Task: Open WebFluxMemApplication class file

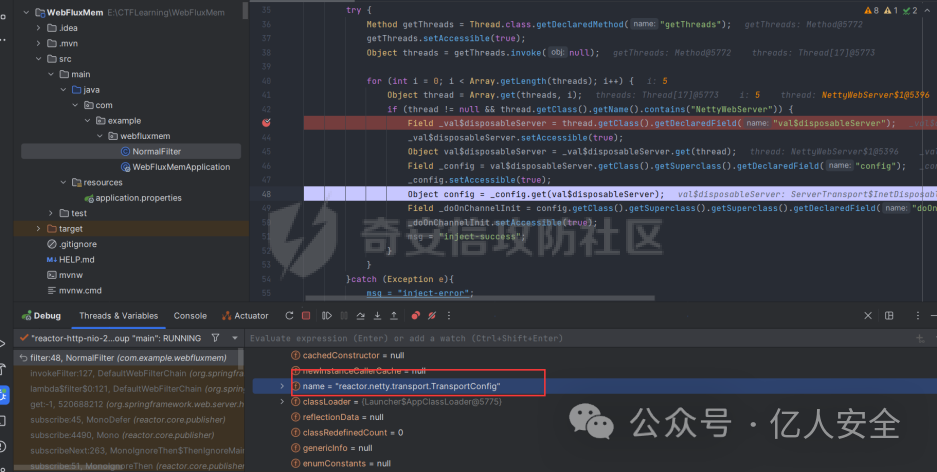Action: point(175,167)
